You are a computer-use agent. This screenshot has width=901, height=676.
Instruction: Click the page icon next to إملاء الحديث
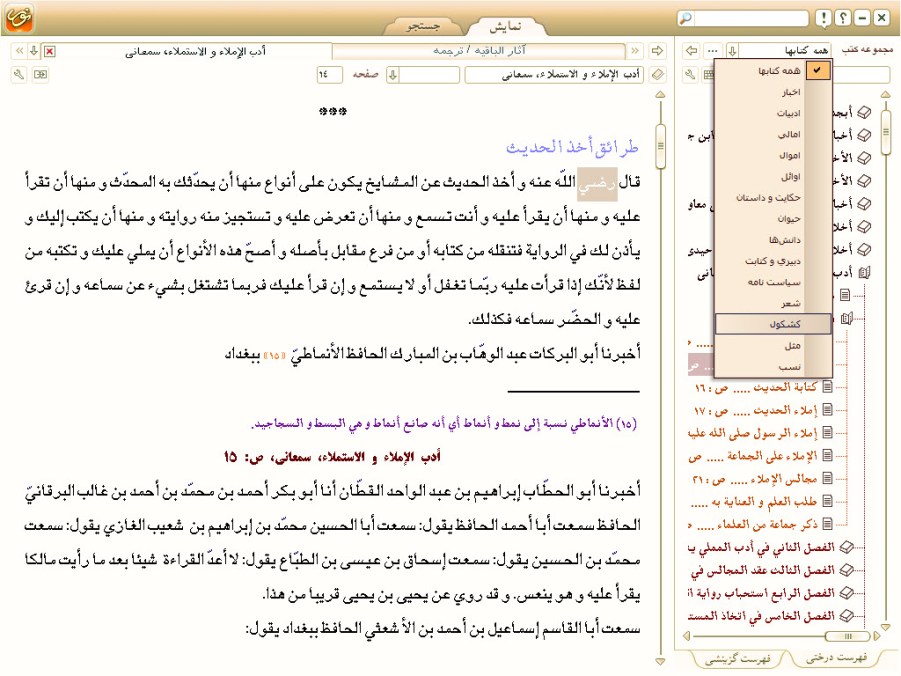[827, 409]
